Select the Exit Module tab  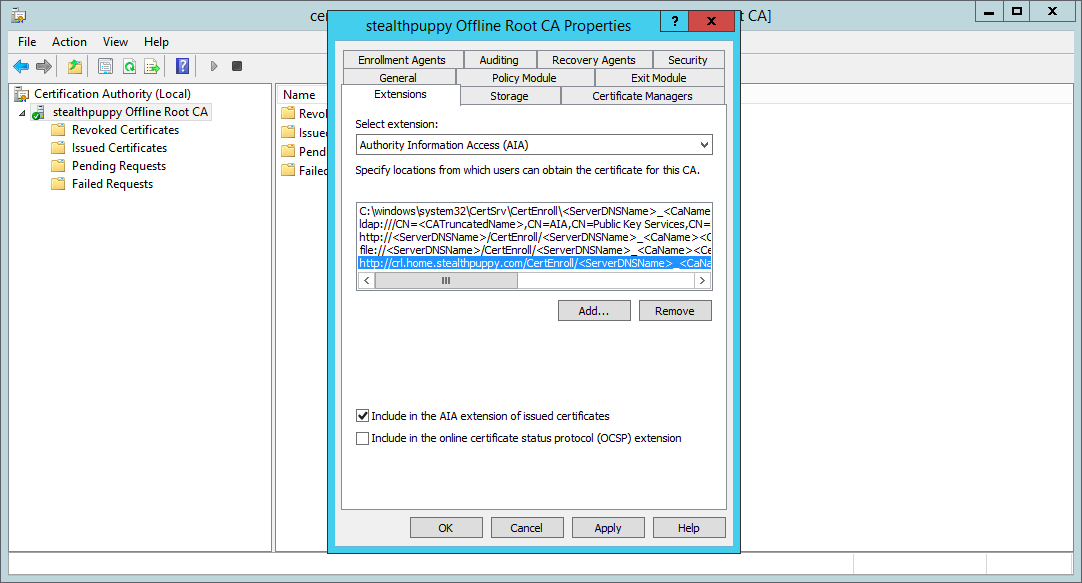click(658, 78)
